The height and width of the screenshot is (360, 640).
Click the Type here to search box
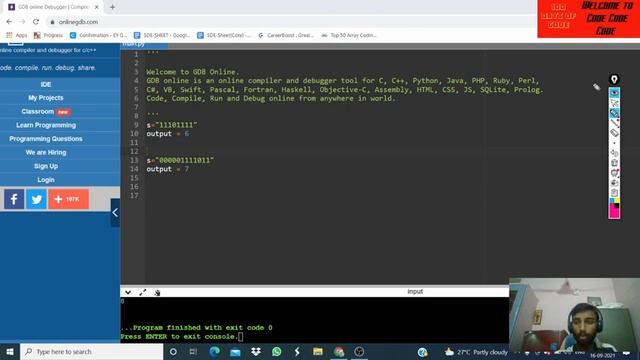pyautogui.click(x=91, y=351)
